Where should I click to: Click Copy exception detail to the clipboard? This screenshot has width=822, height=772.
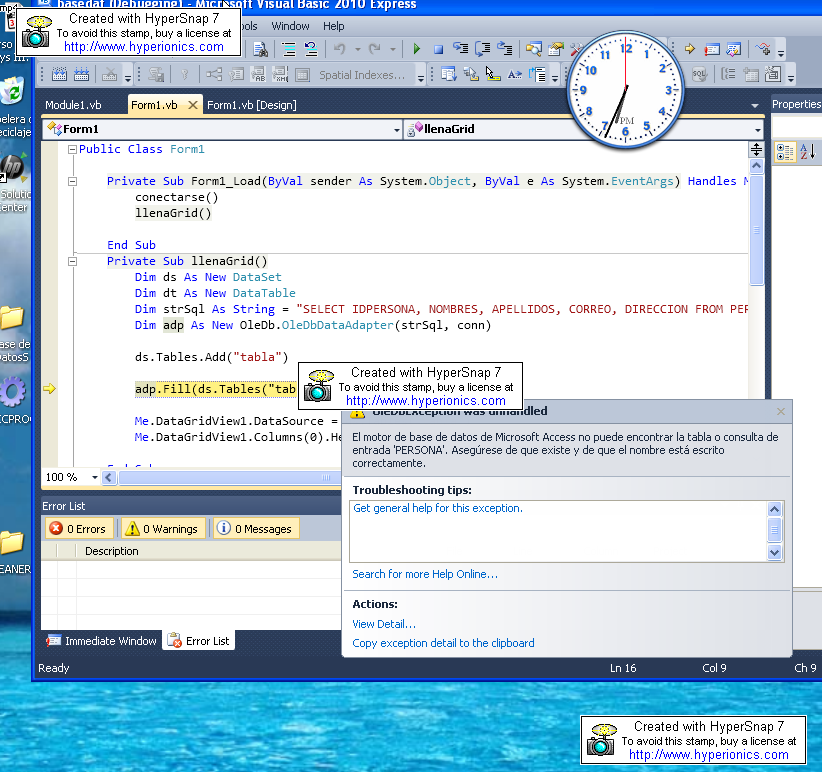[444, 643]
